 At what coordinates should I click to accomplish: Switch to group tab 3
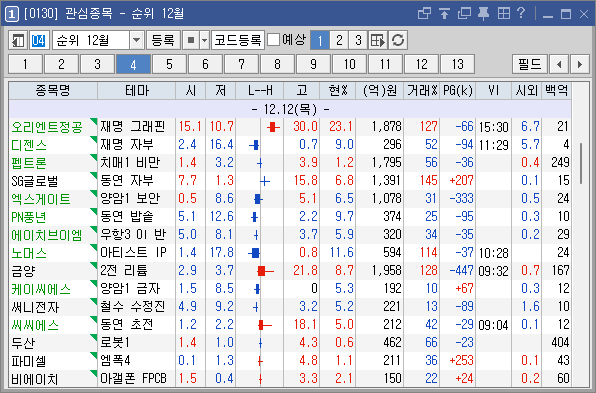point(97,64)
